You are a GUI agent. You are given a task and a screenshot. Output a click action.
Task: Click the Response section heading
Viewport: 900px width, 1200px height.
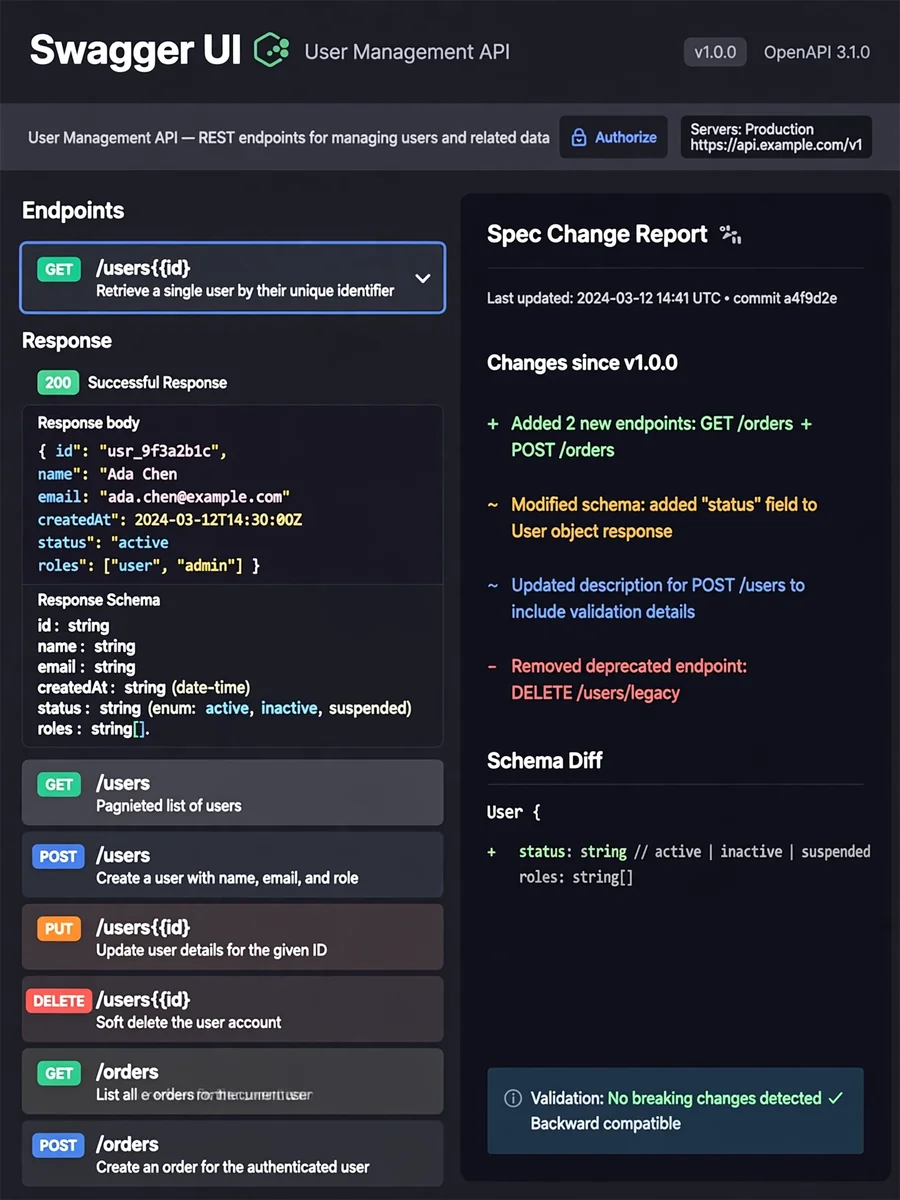pyautogui.click(x=67, y=341)
